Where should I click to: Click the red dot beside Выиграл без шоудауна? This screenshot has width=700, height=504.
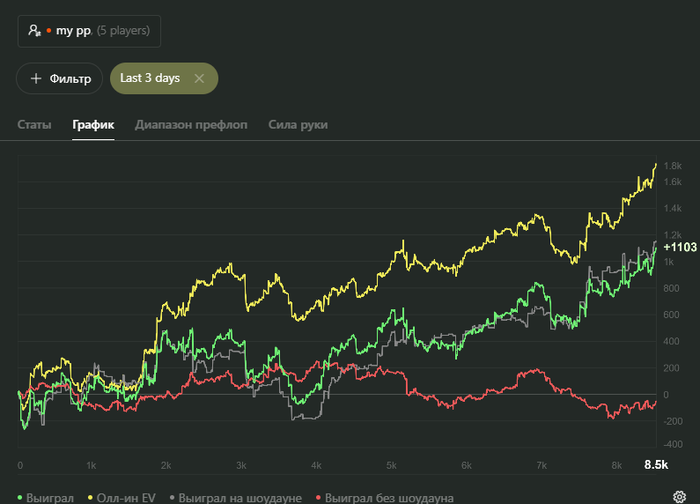tap(319, 497)
